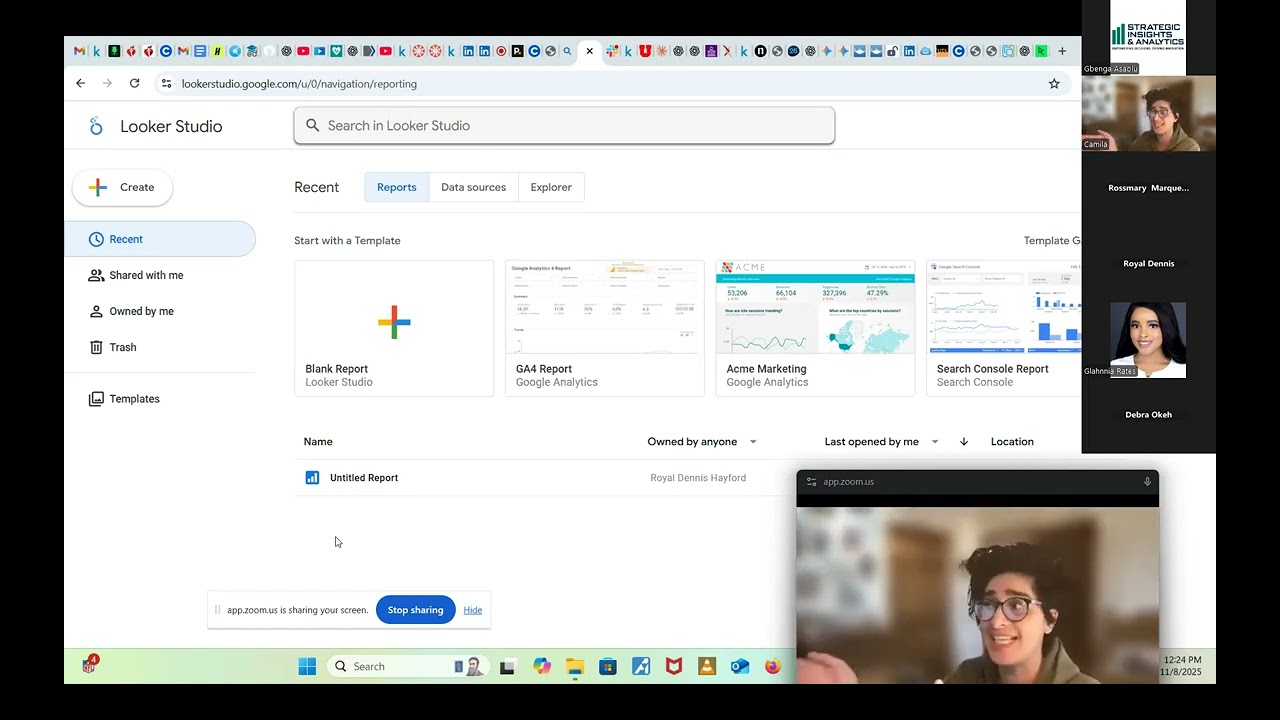Screen dimensions: 1280x720
Task: Click the Hide link on sharing bar
Action: 473,610
